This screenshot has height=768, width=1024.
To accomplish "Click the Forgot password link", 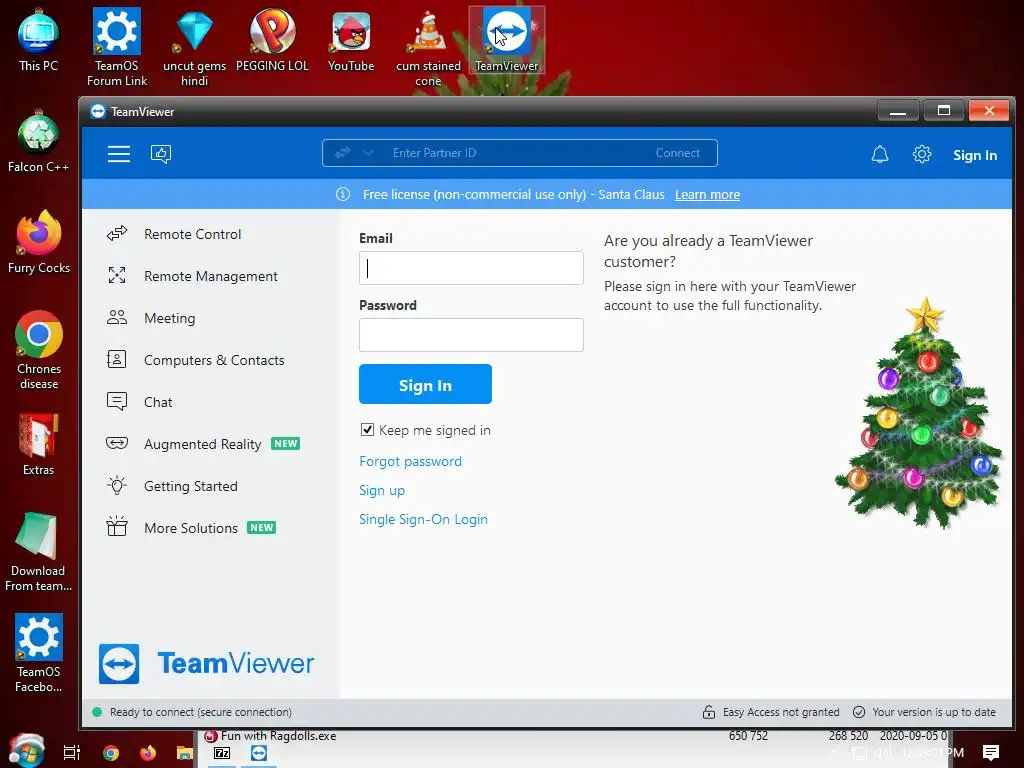I will coord(410,461).
